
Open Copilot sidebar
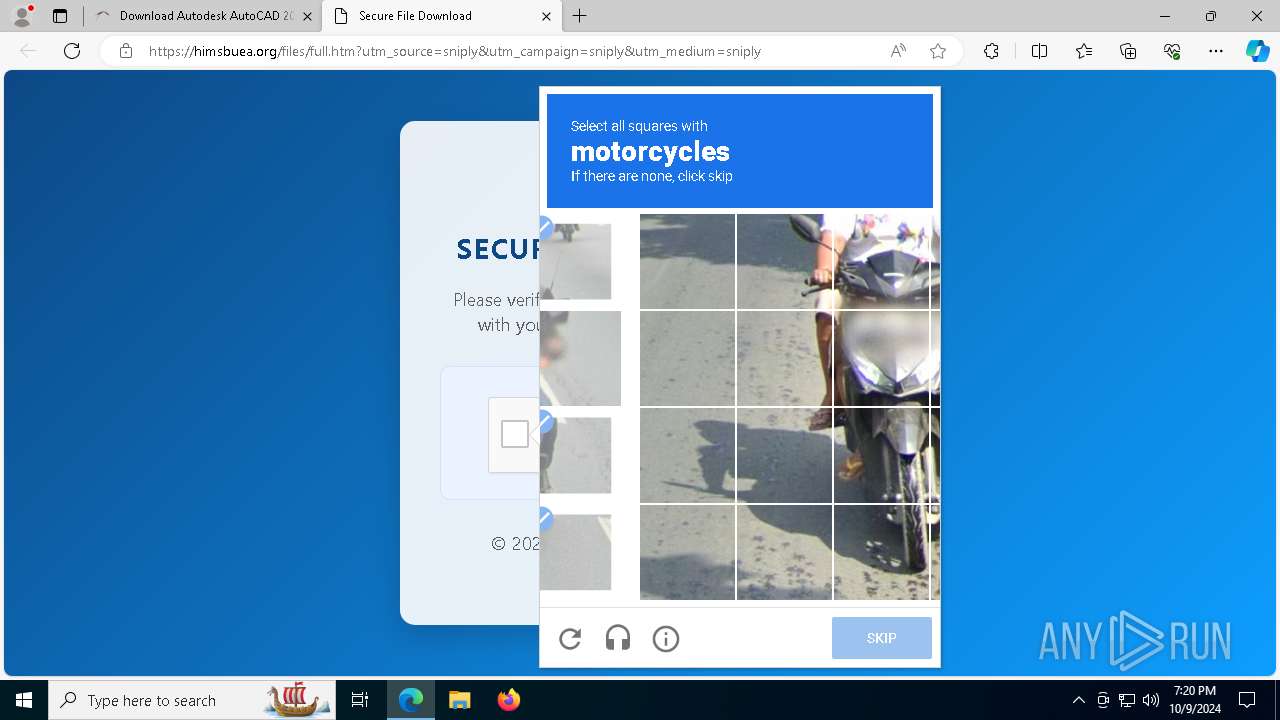(x=1257, y=51)
